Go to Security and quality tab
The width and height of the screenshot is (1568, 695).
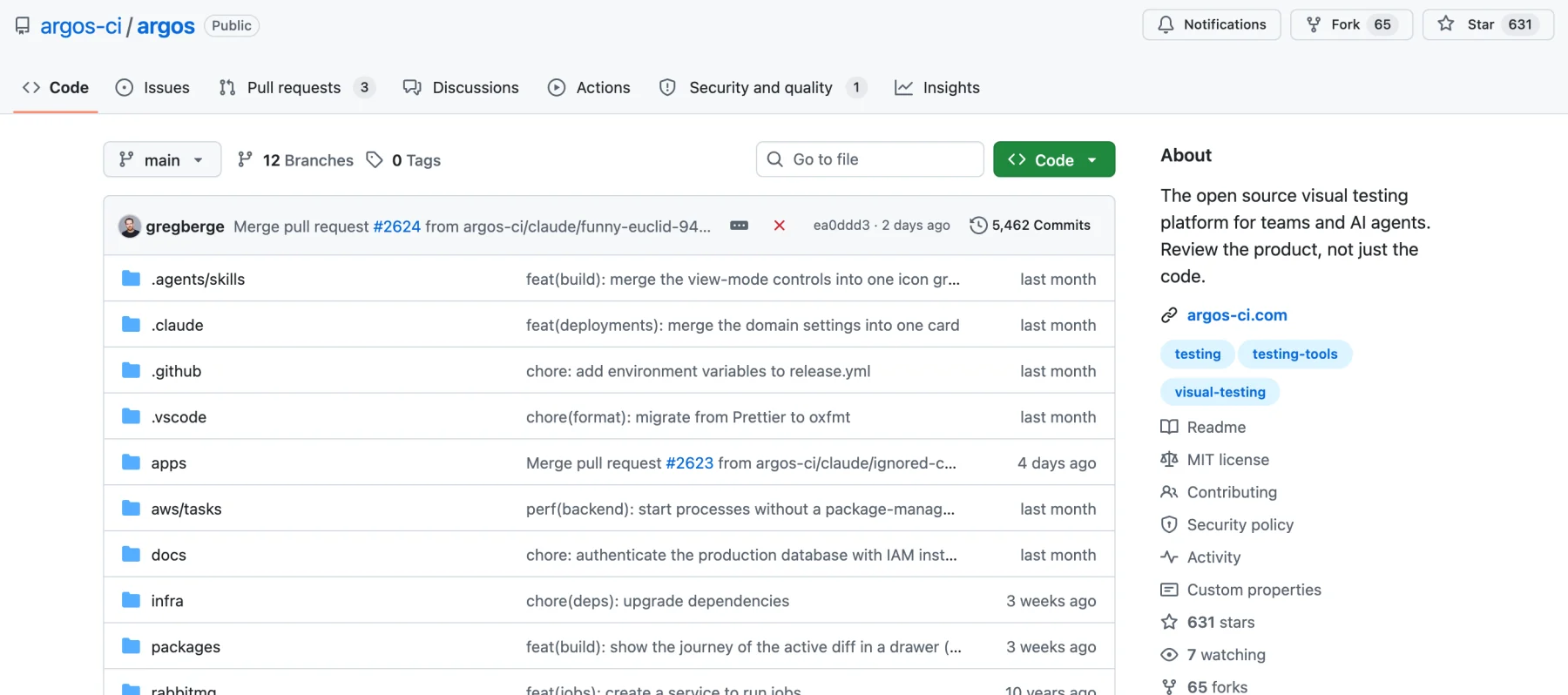(762, 87)
